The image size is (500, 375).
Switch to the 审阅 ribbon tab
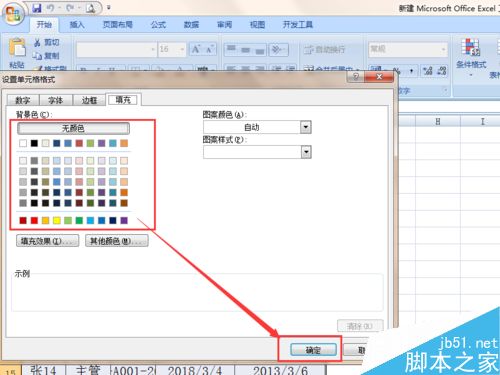224,24
